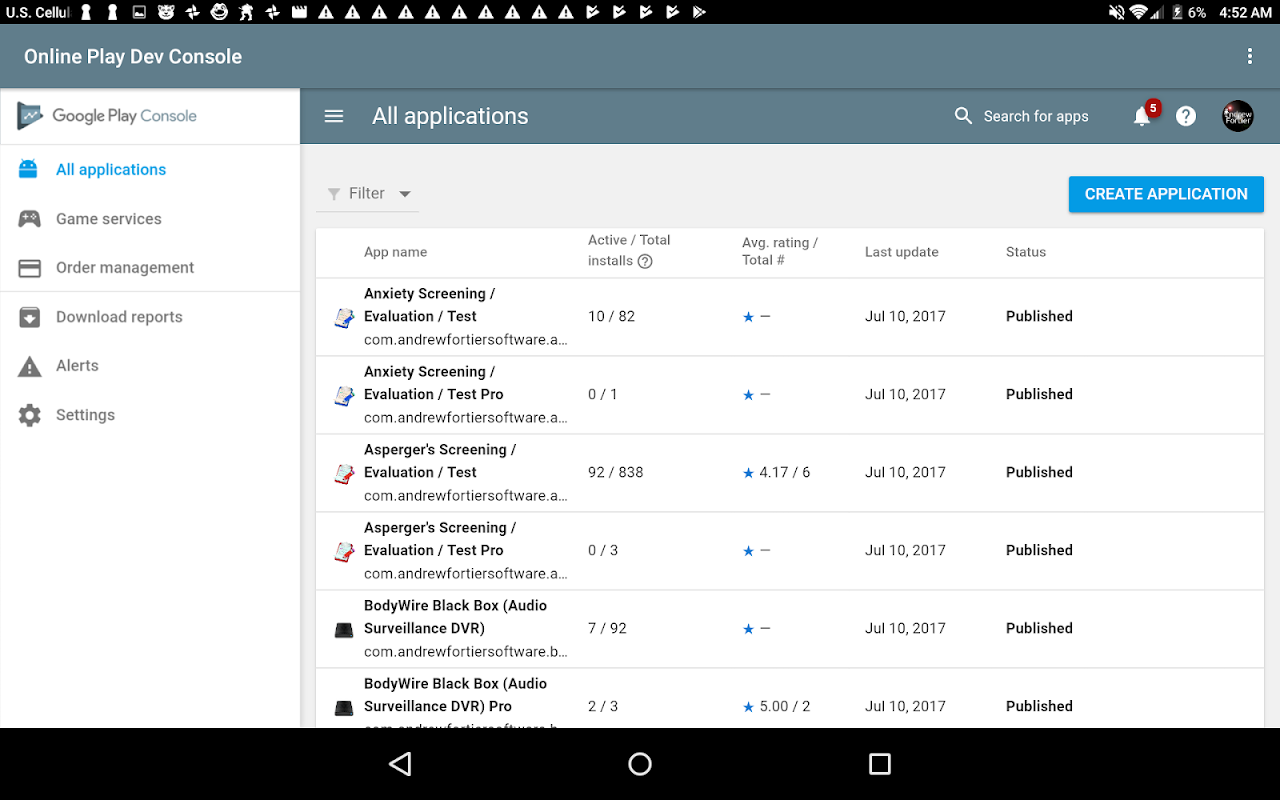
Task: Click the 0 / 1 installs value
Action: click(x=603, y=394)
